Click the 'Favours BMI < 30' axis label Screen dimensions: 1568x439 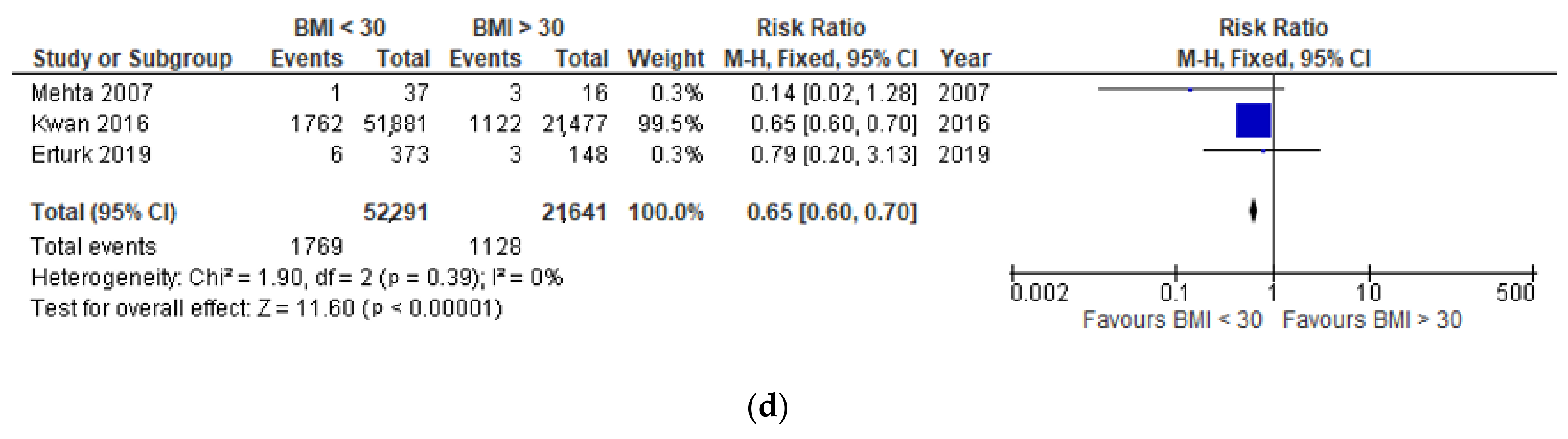tap(1172, 320)
